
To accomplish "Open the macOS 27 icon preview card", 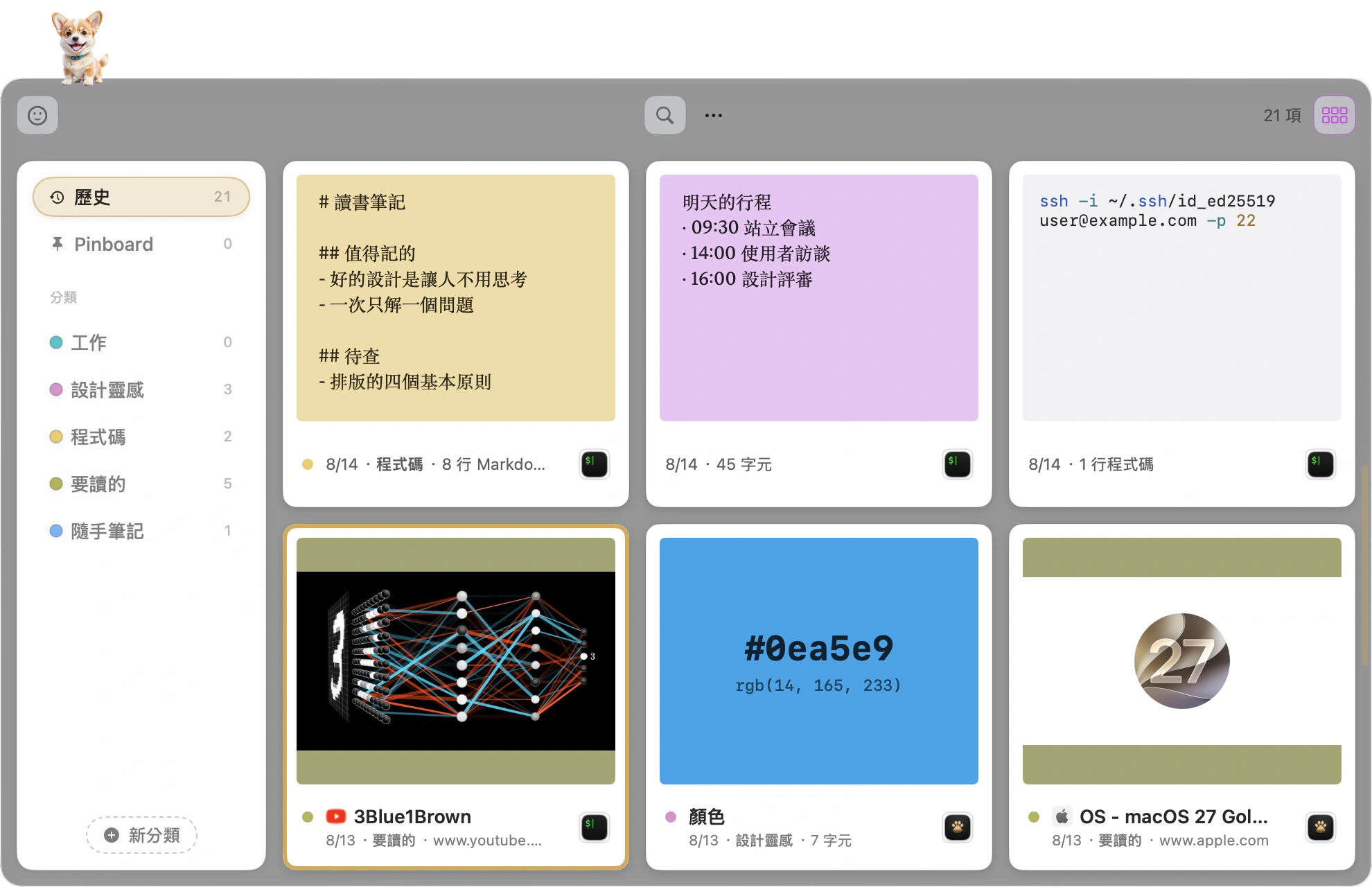I will pyautogui.click(x=1182, y=661).
